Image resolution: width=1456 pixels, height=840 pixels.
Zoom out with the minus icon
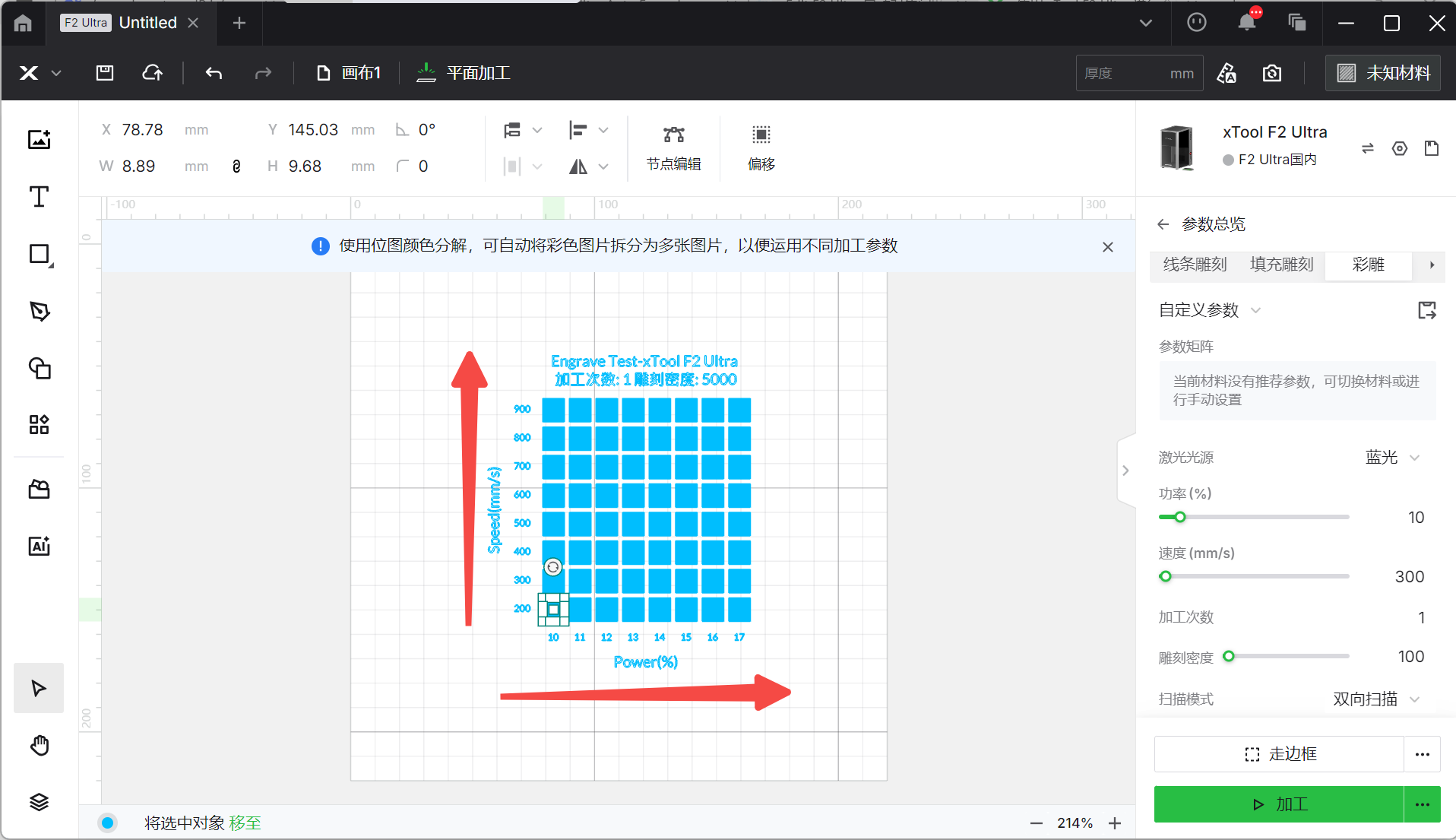click(x=1037, y=823)
